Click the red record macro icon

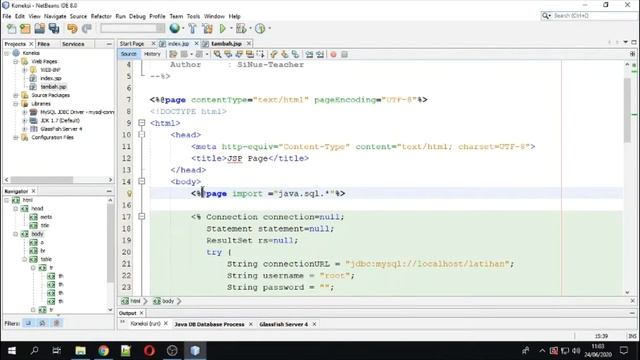333,54
